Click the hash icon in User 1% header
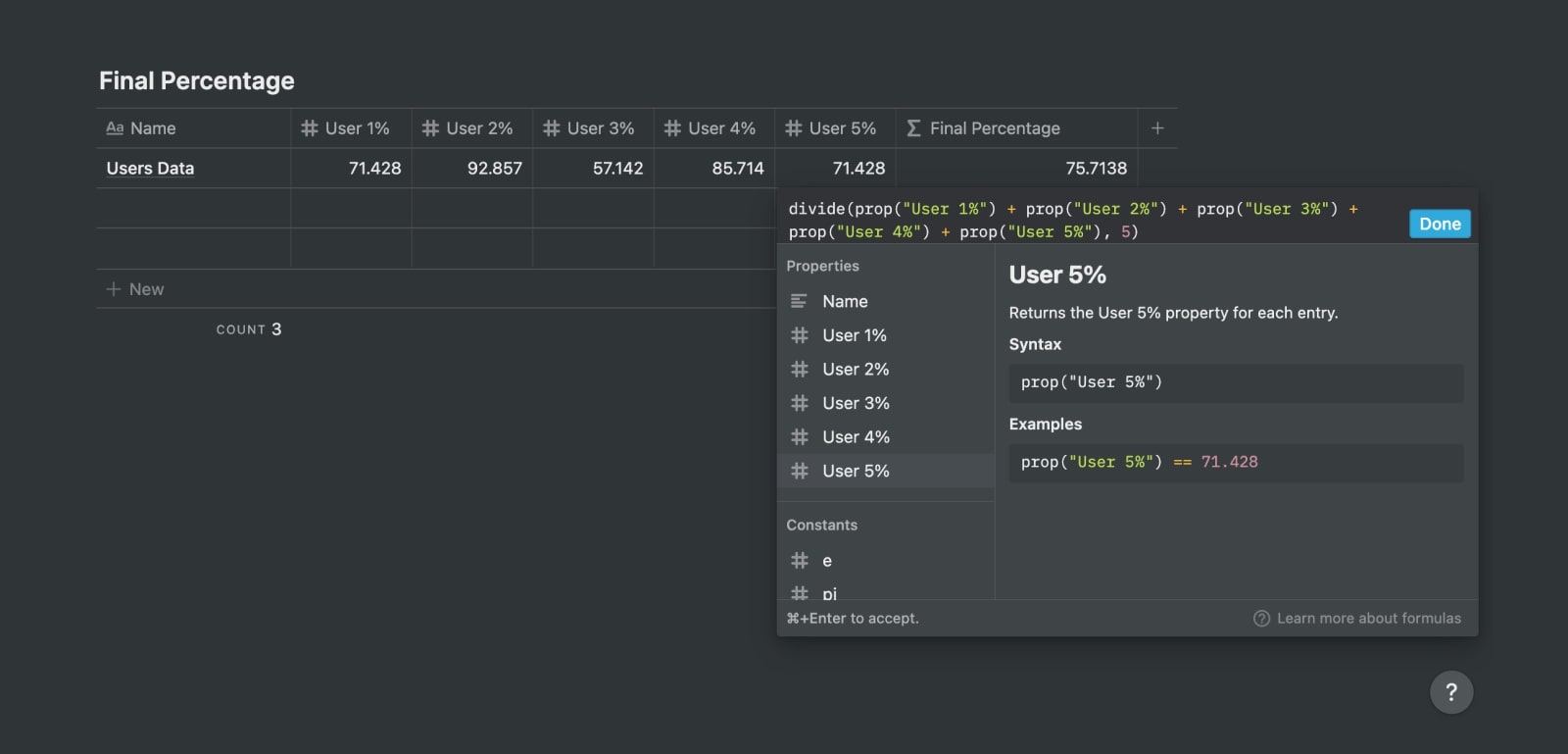The height and width of the screenshot is (754, 1568). 310,128
